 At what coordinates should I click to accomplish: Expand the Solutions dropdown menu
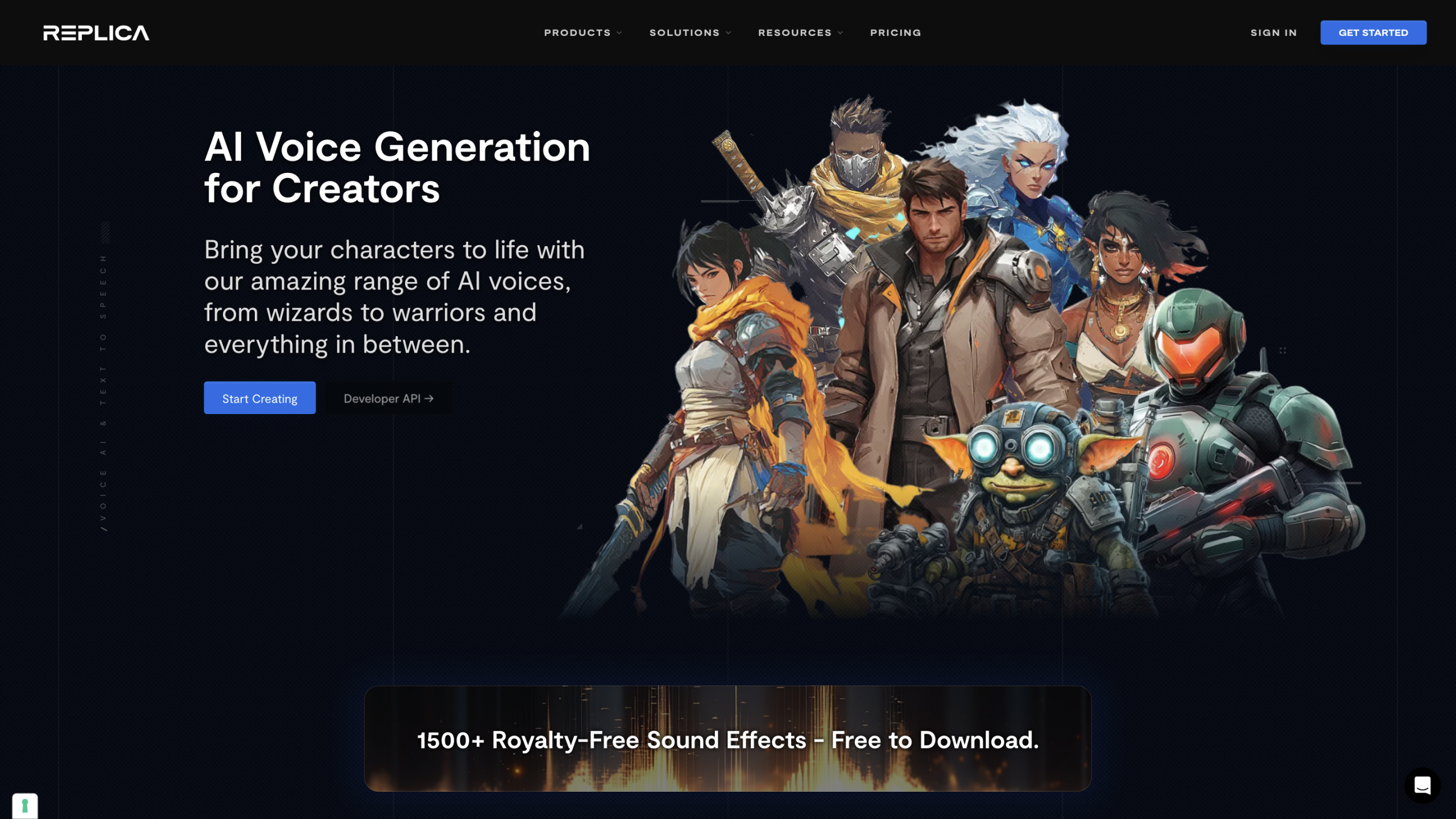[x=690, y=33]
